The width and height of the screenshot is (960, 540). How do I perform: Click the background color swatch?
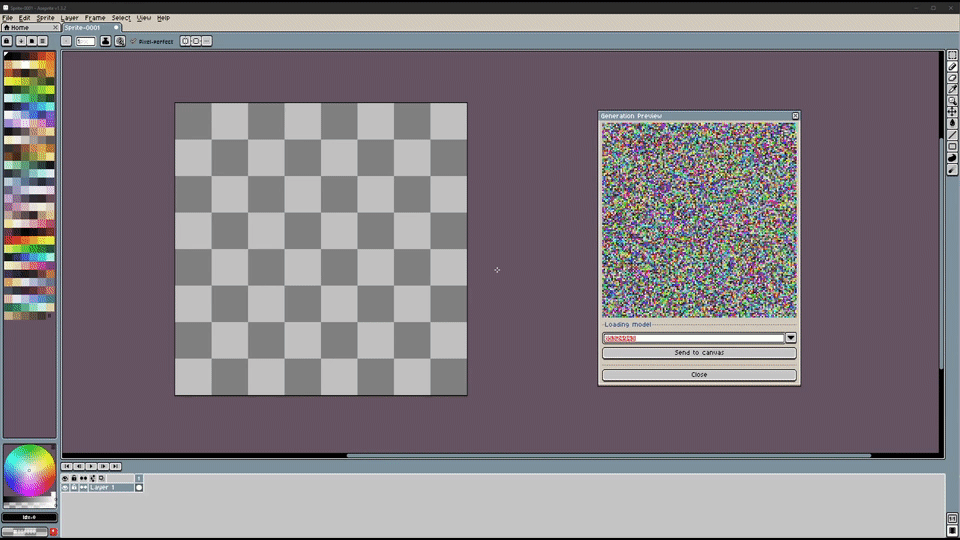tap(24, 531)
